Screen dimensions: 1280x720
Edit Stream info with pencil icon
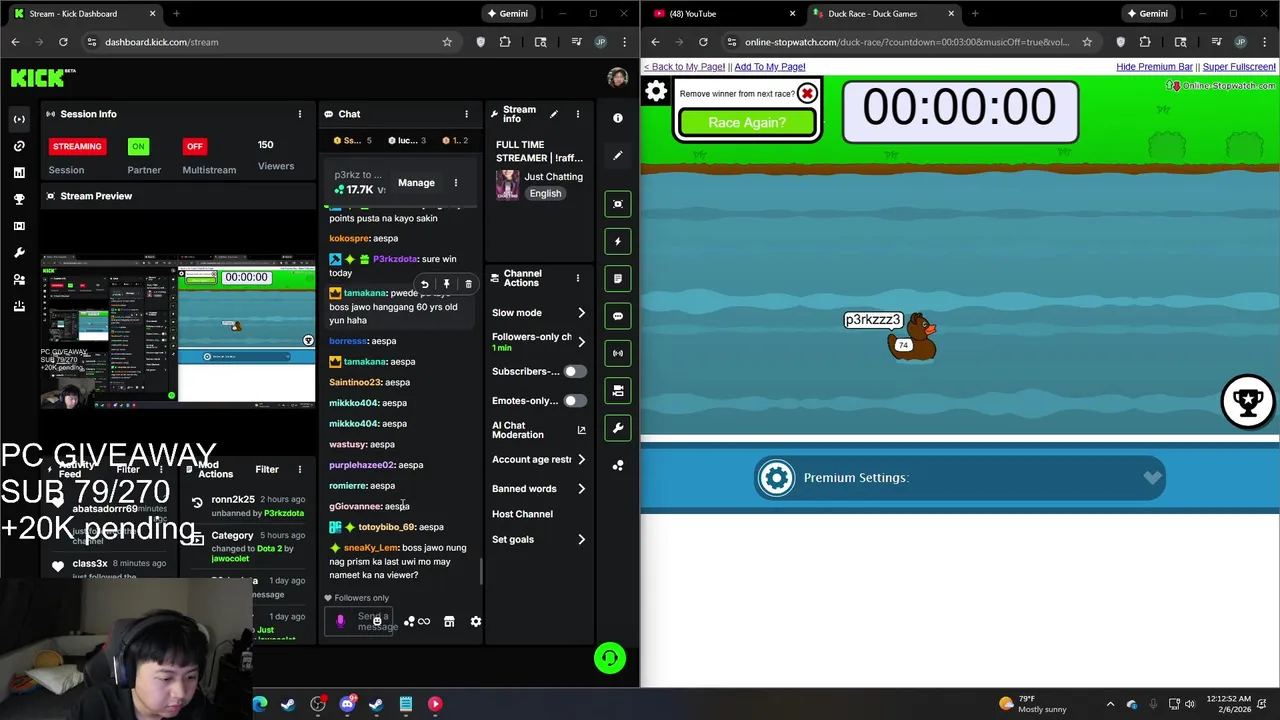pyautogui.click(x=553, y=114)
